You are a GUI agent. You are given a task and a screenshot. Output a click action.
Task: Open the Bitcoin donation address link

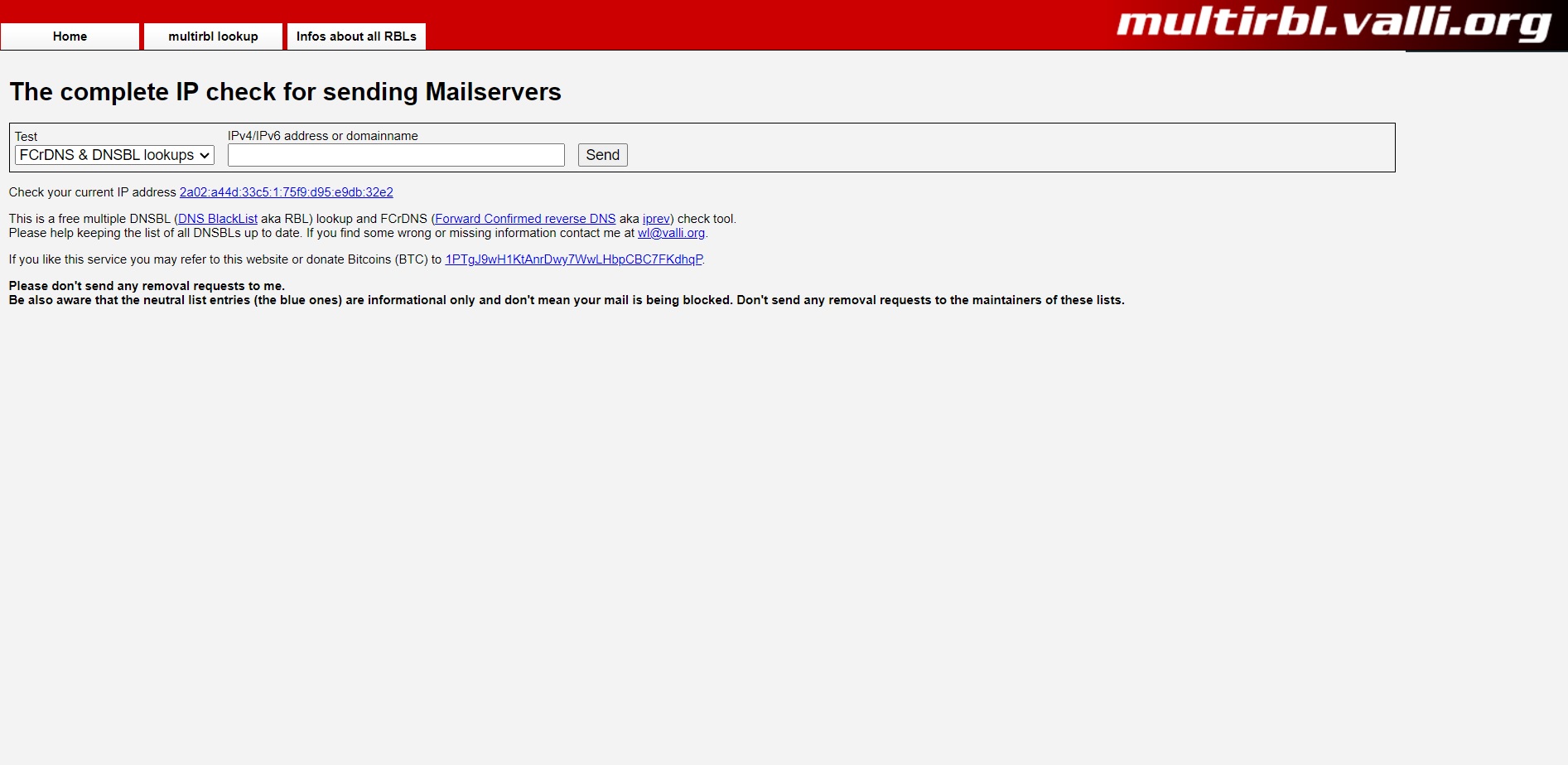(x=574, y=259)
